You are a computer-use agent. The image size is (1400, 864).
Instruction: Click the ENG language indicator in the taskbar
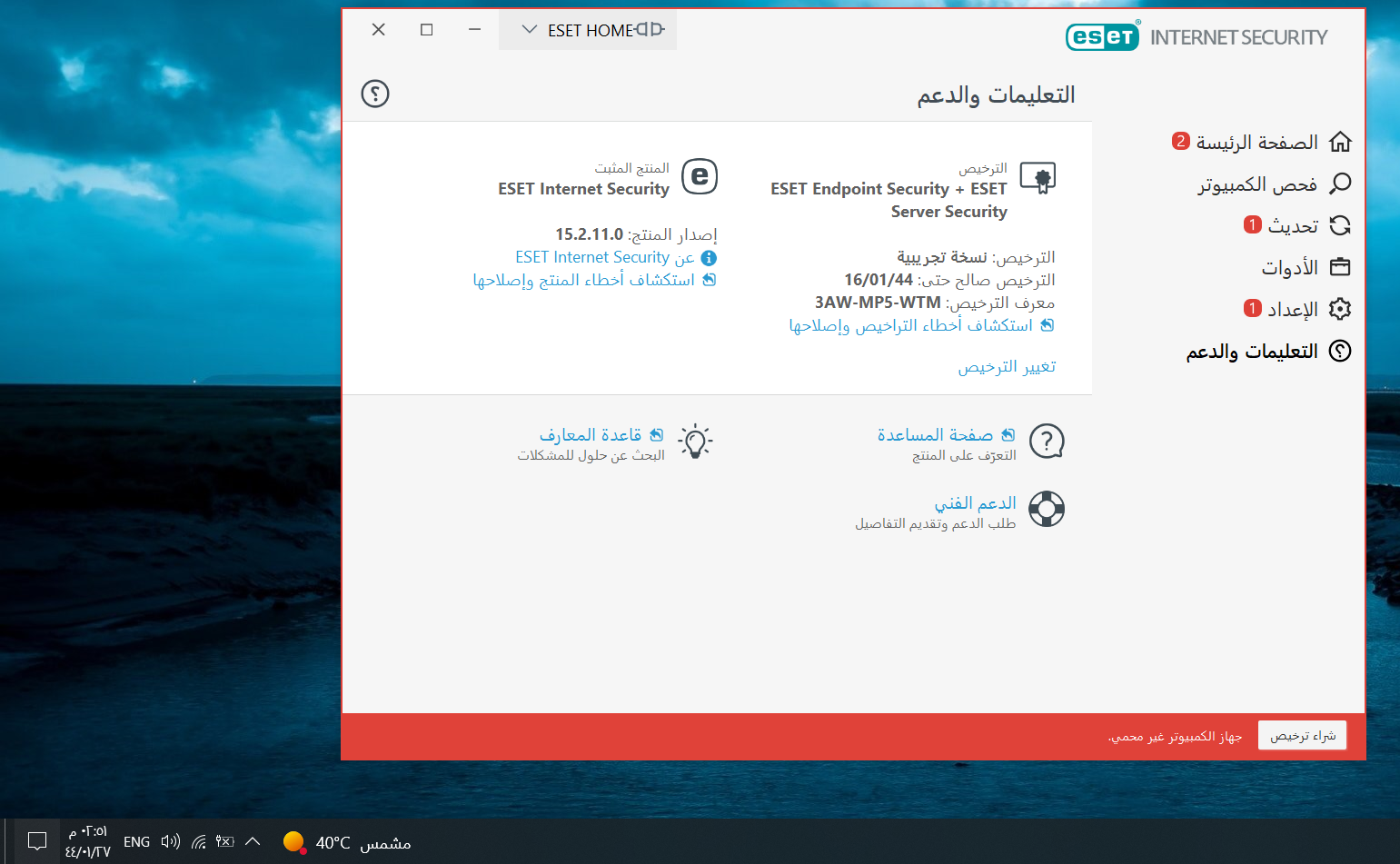click(137, 842)
